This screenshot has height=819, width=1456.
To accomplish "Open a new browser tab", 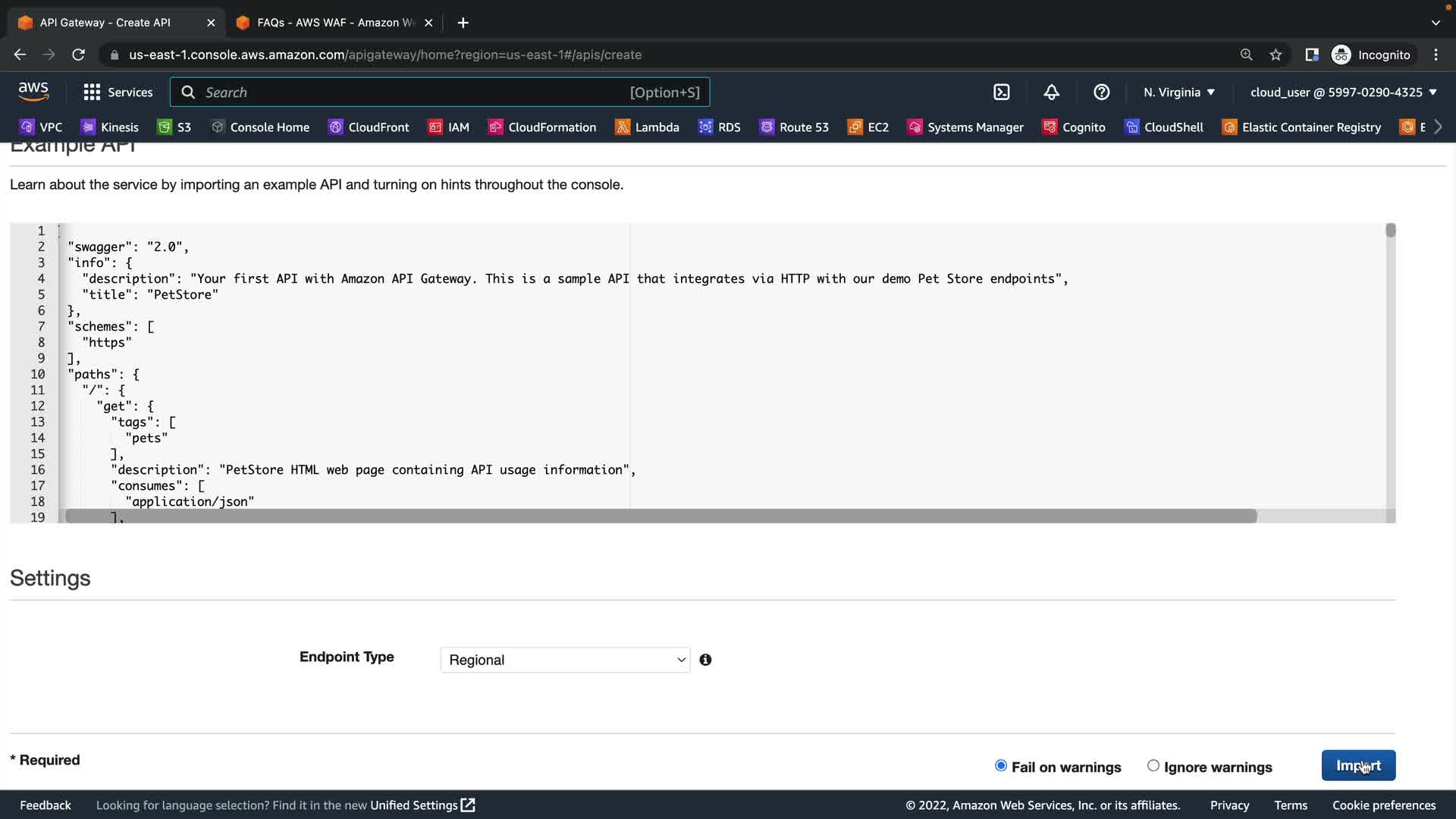I will (x=463, y=23).
